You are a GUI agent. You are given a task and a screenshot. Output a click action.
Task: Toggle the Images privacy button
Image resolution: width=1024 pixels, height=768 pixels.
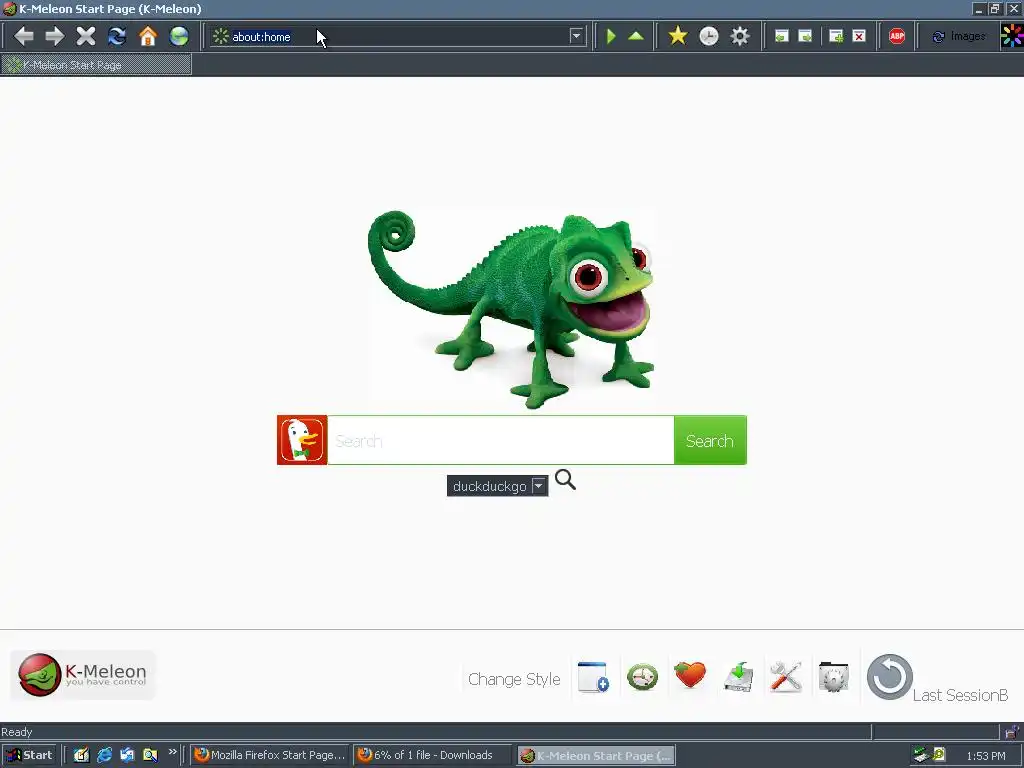point(959,37)
